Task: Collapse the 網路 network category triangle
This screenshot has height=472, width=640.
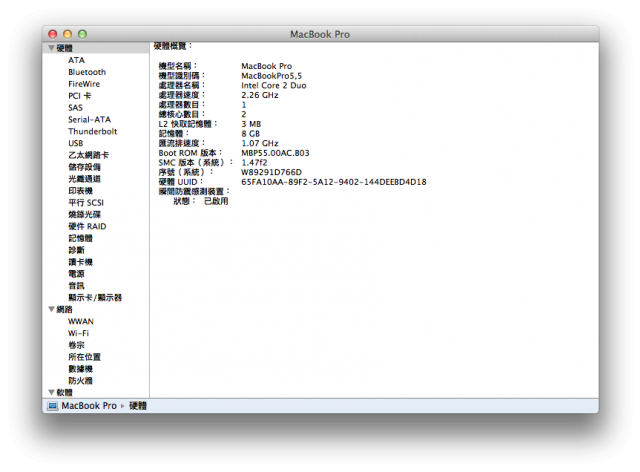Action: [x=51, y=309]
